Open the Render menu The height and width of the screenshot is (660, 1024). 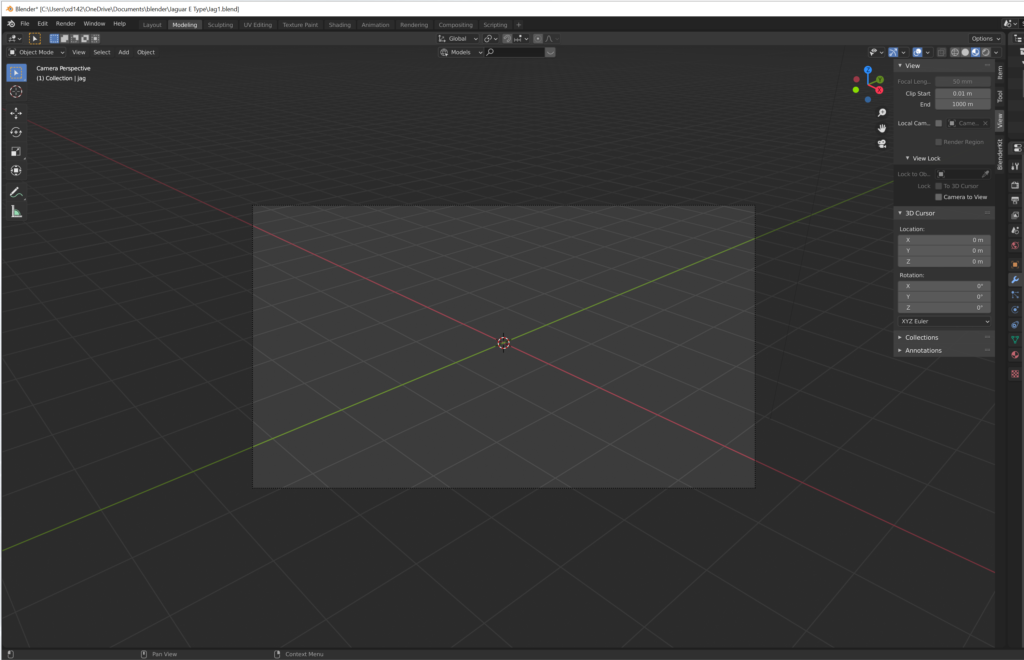65,23
